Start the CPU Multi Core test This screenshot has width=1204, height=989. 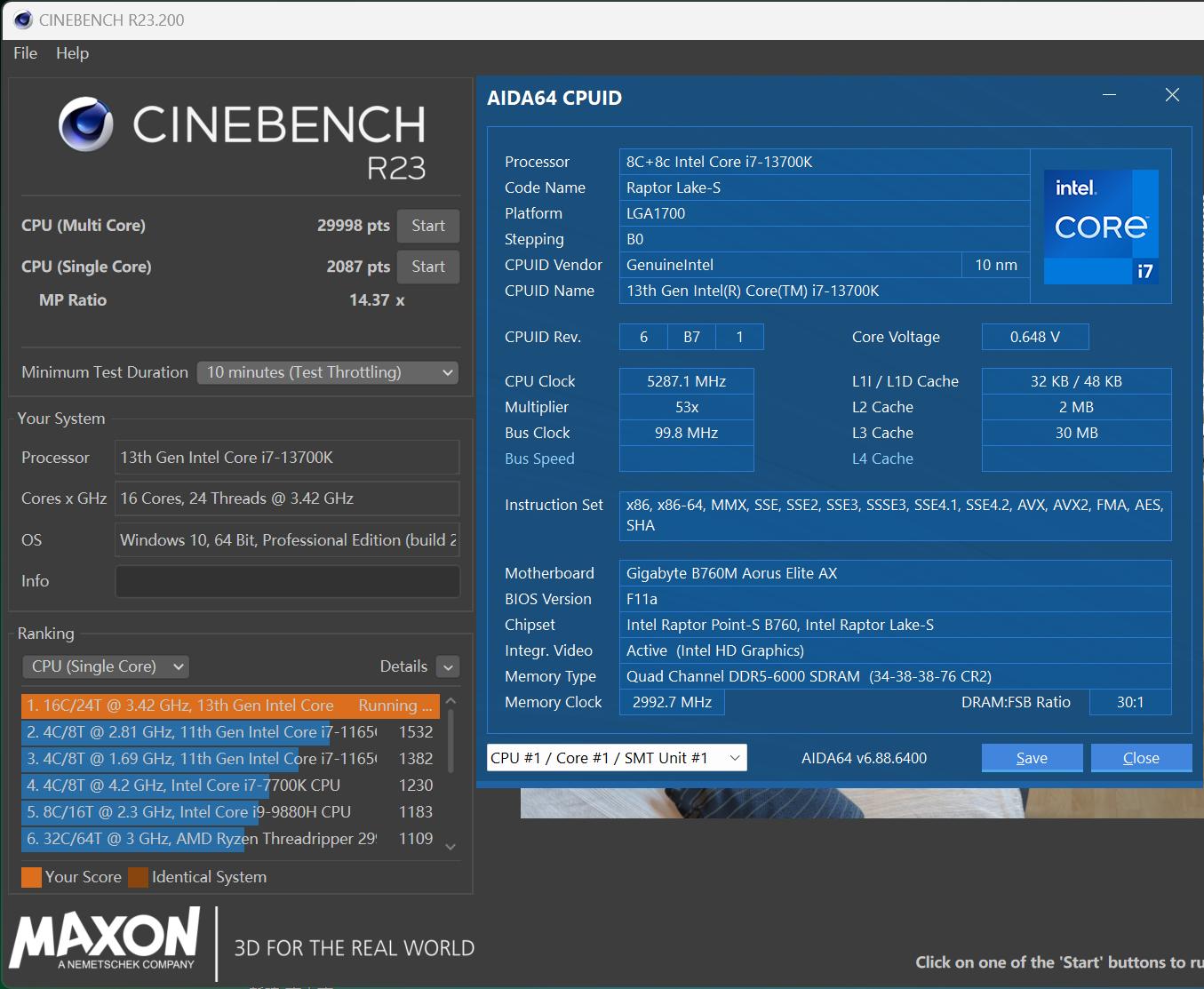(427, 226)
